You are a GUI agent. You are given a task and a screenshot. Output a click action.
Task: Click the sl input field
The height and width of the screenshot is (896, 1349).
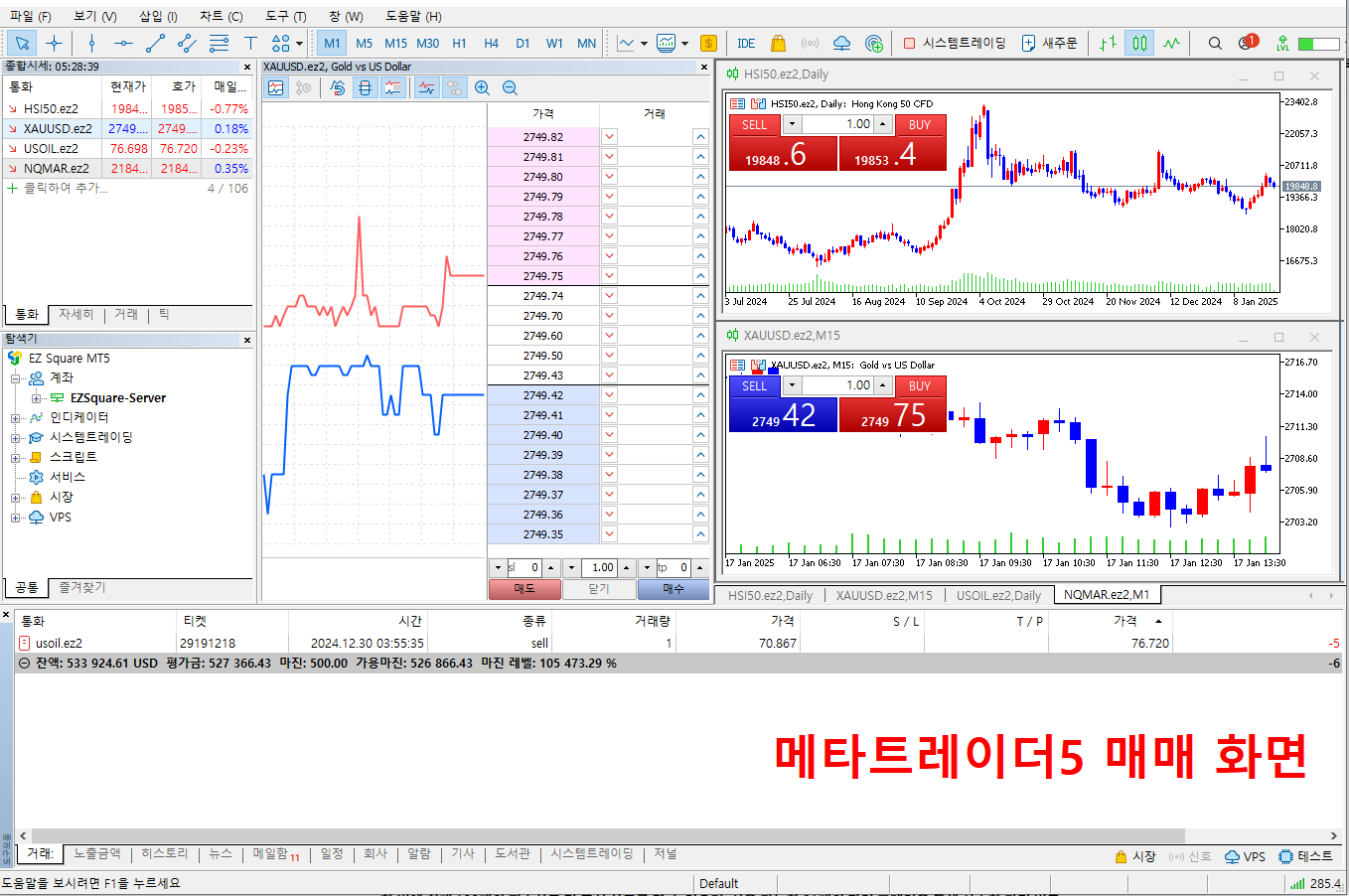click(524, 567)
